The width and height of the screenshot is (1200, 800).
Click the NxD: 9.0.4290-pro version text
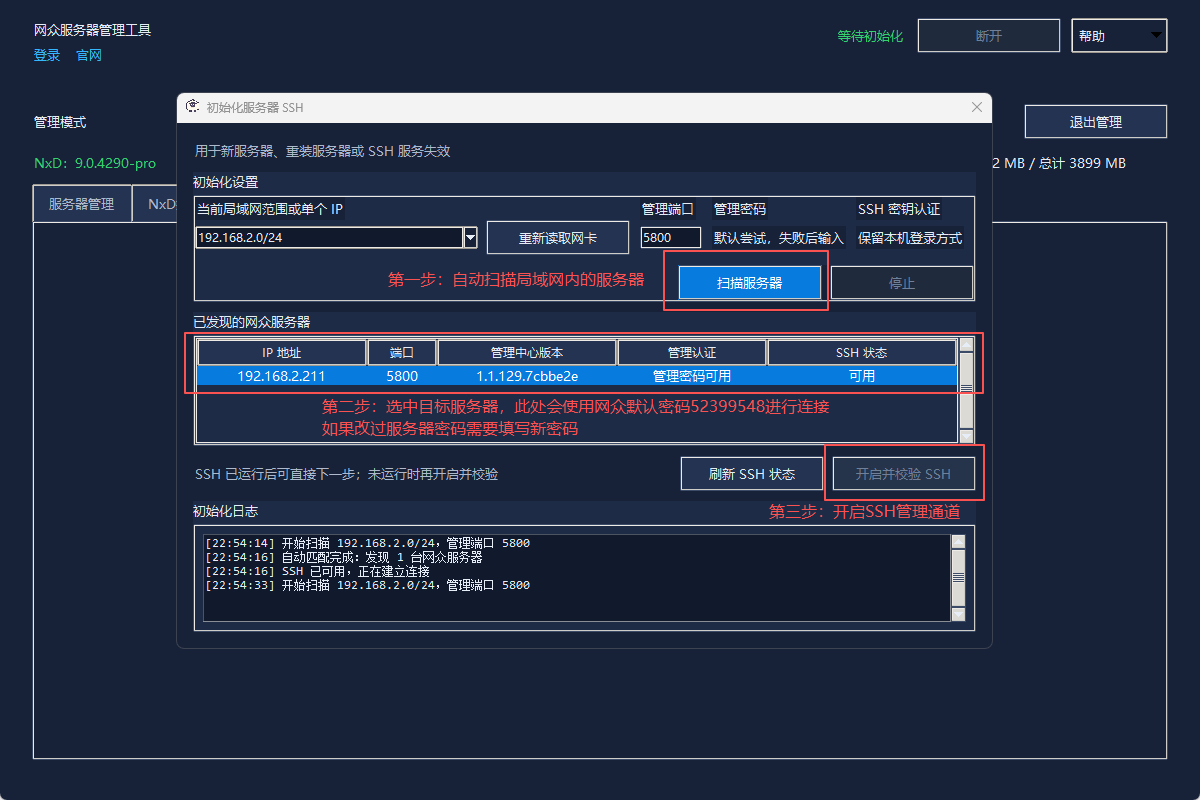[95, 163]
